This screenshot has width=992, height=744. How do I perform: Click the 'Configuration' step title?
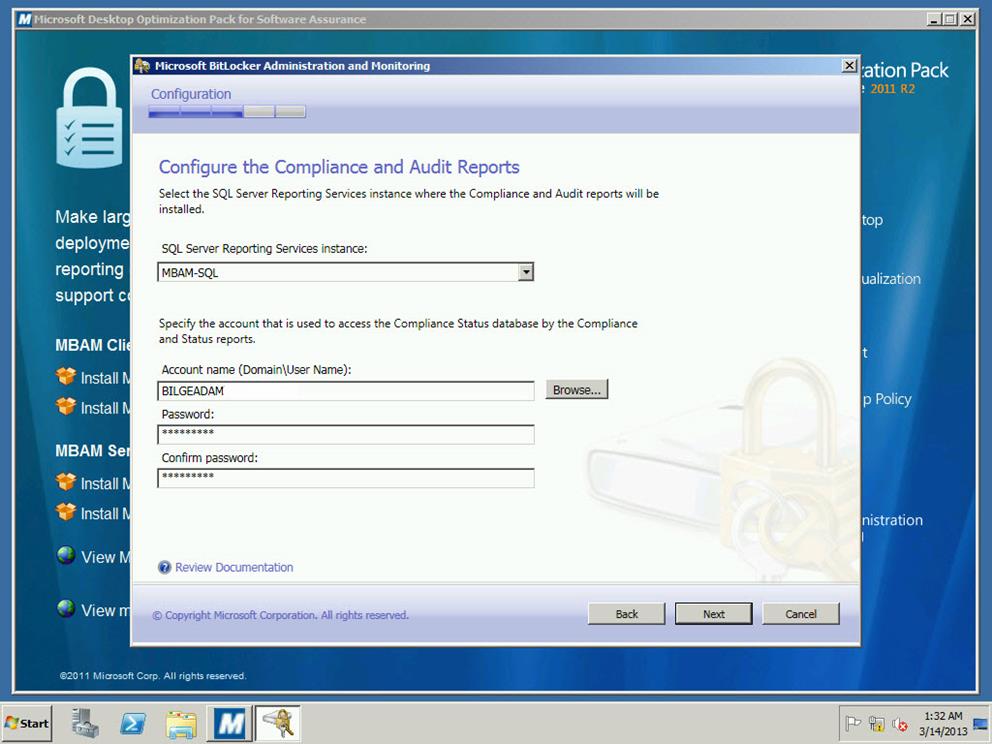click(191, 94)
